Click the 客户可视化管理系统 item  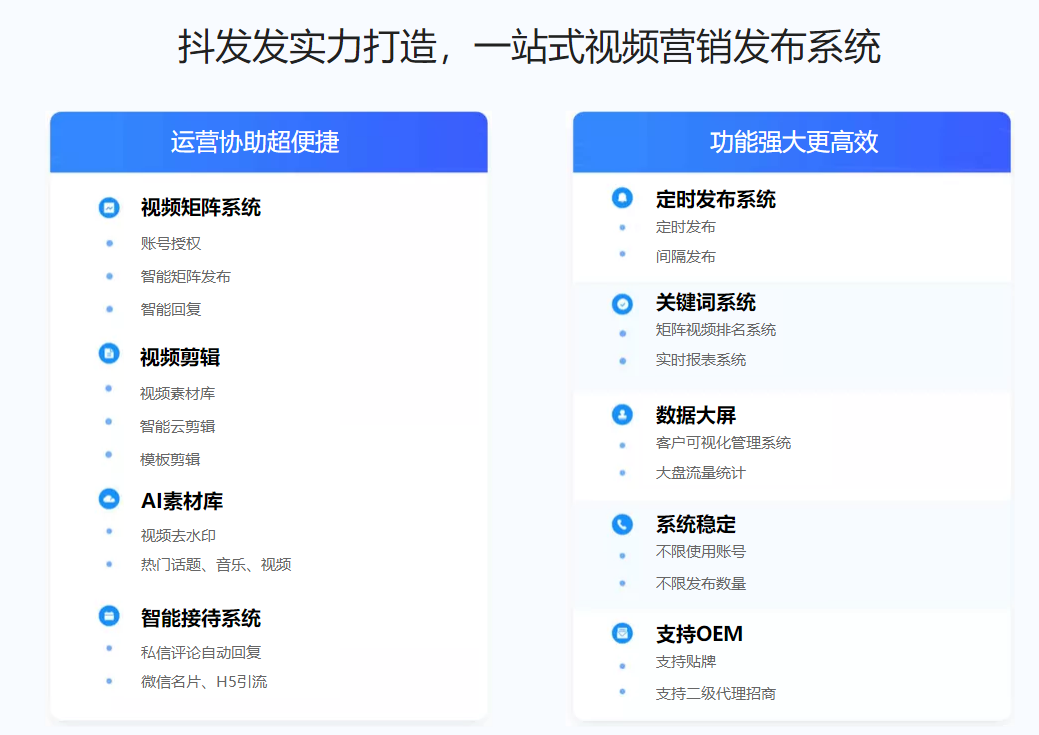point(724,443)
